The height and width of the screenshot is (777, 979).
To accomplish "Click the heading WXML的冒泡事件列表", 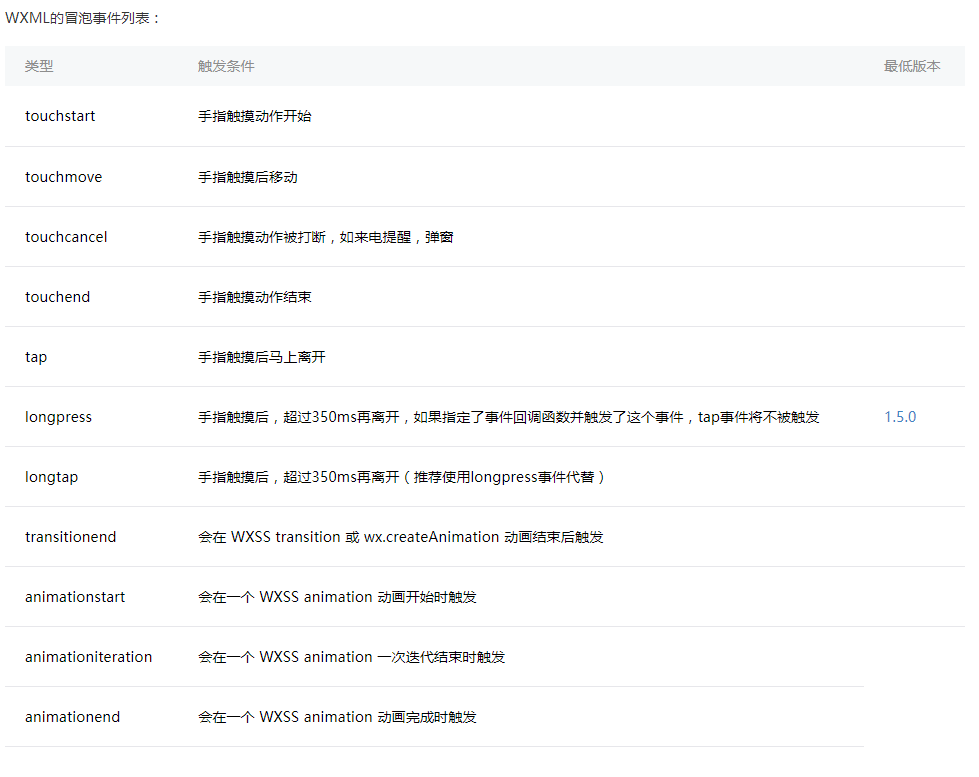I will [x=82, y=18].
